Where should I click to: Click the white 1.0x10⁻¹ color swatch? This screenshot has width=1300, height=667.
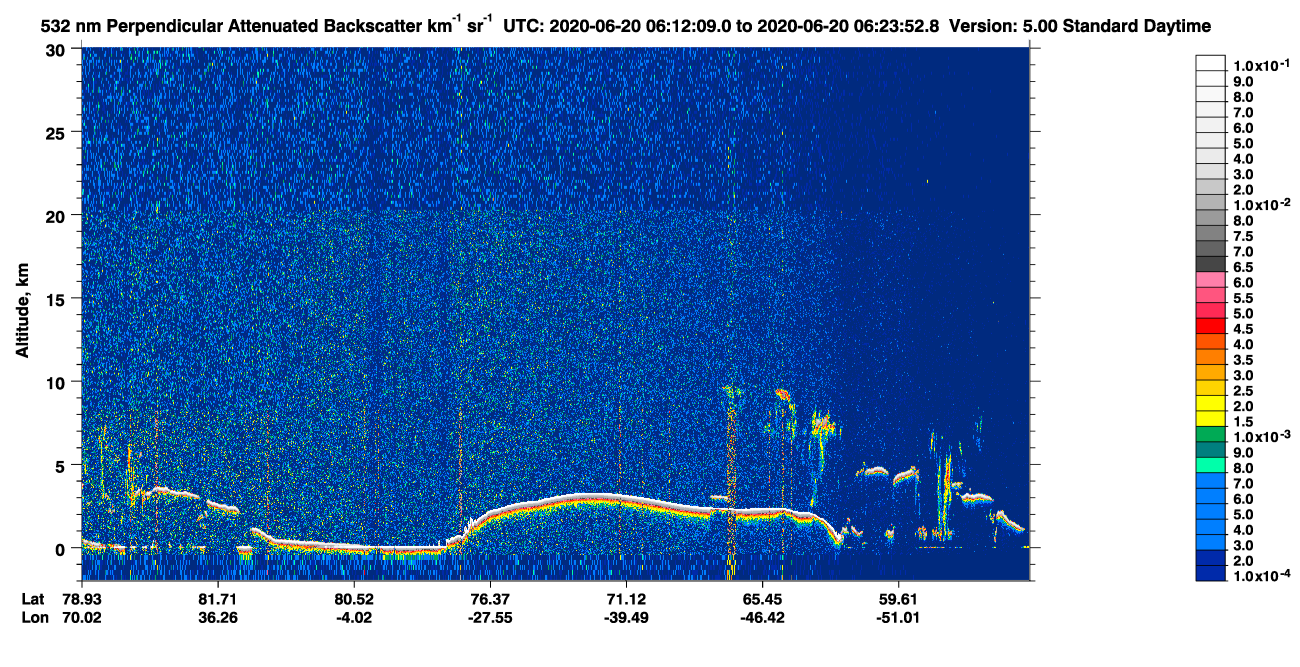click(x=1210, y=63)
